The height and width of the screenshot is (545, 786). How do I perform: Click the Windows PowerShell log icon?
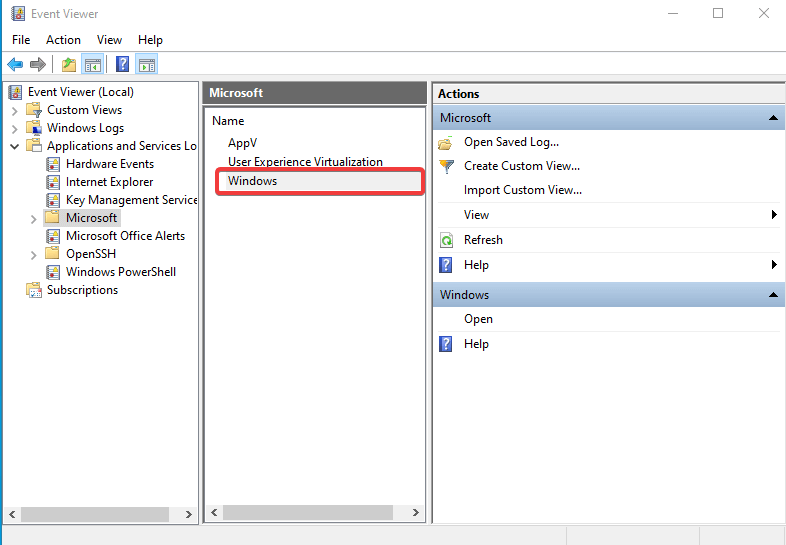[53, 272]
